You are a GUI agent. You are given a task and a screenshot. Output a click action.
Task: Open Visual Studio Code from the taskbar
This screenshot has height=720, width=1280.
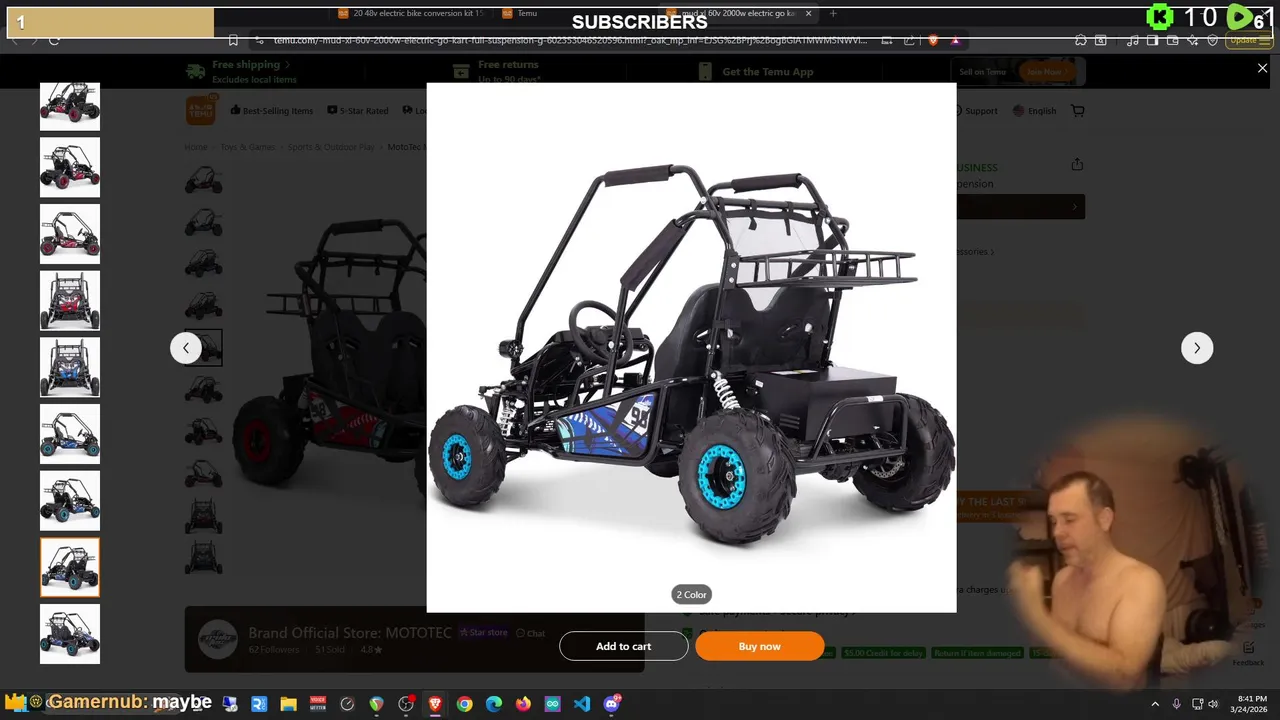click(582, 704)
